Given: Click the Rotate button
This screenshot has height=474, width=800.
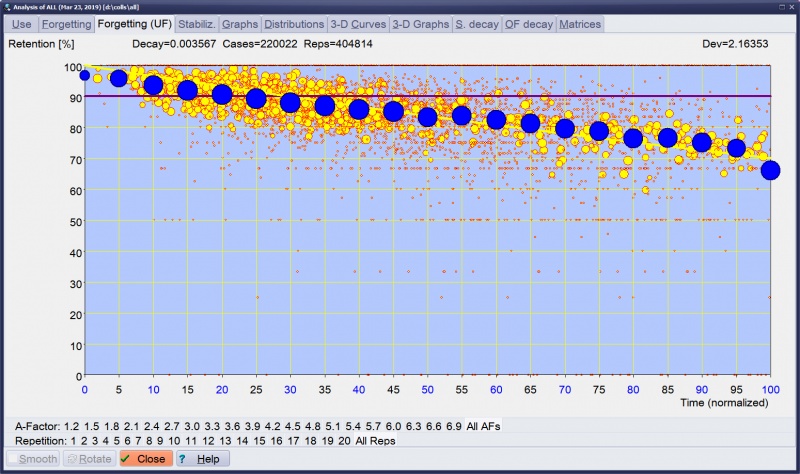Looking at the screenshot, I should [90, 459].
